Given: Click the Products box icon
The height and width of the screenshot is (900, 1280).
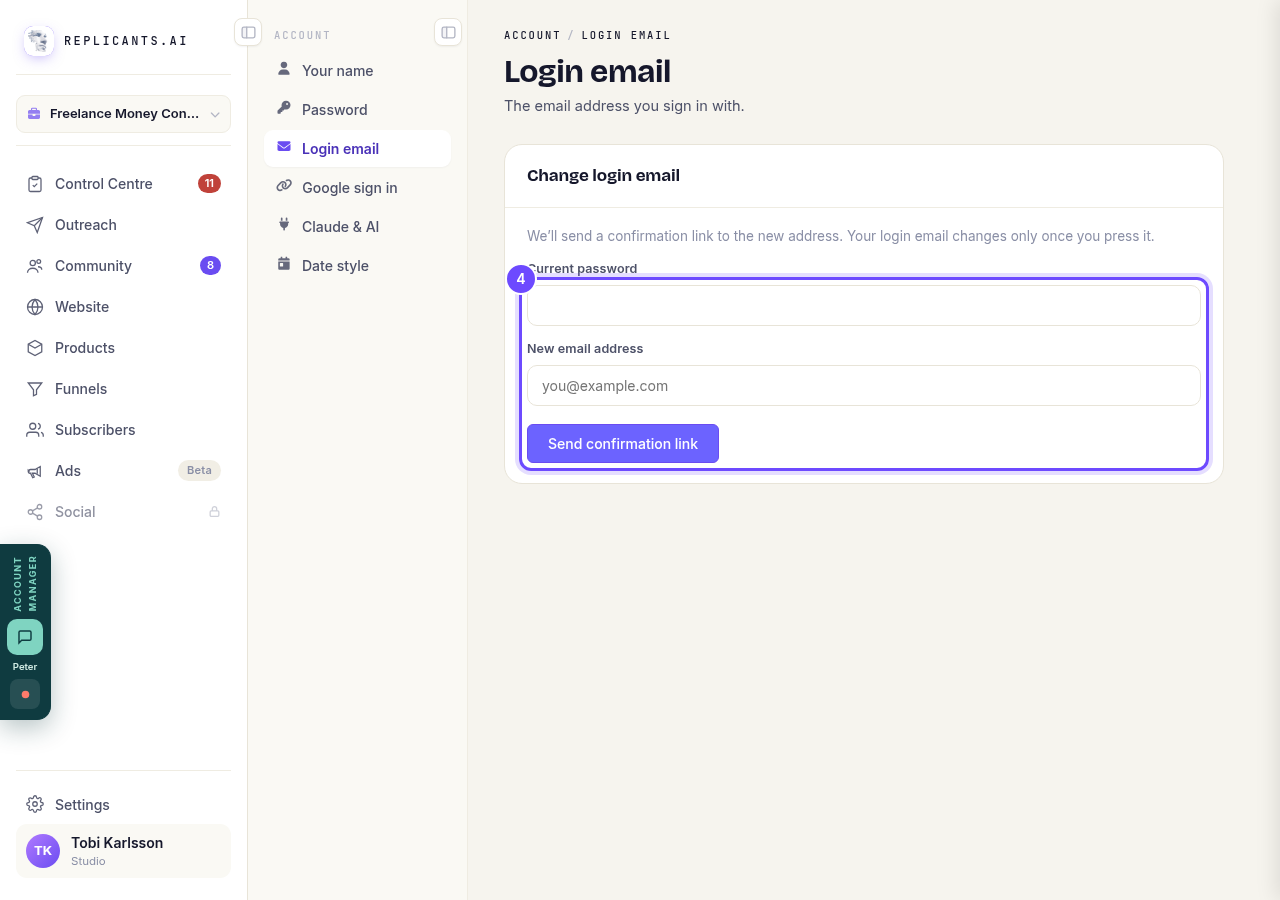Looking at the screenshot, I should [x=35, y=348].
